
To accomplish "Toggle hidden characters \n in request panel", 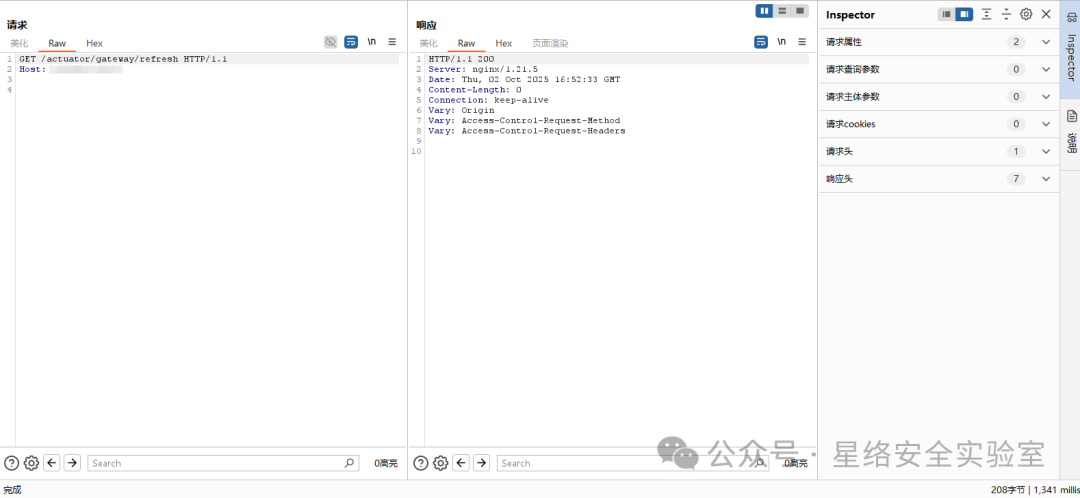I will point(371,42).
